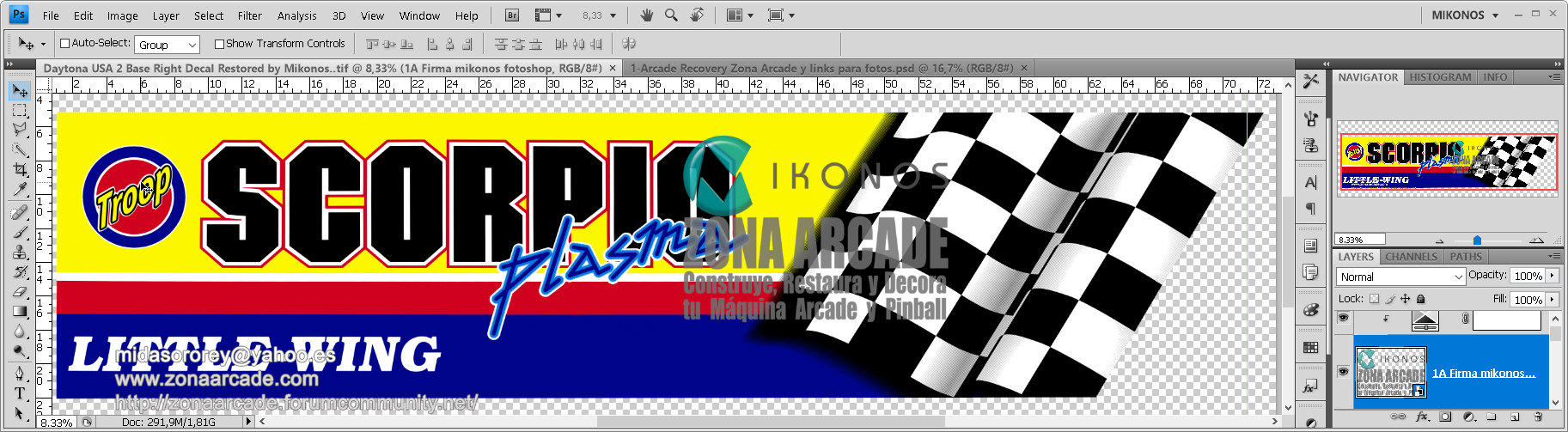Switch to the Channels tab
1568x432 pixels.
click(1411, 257)
